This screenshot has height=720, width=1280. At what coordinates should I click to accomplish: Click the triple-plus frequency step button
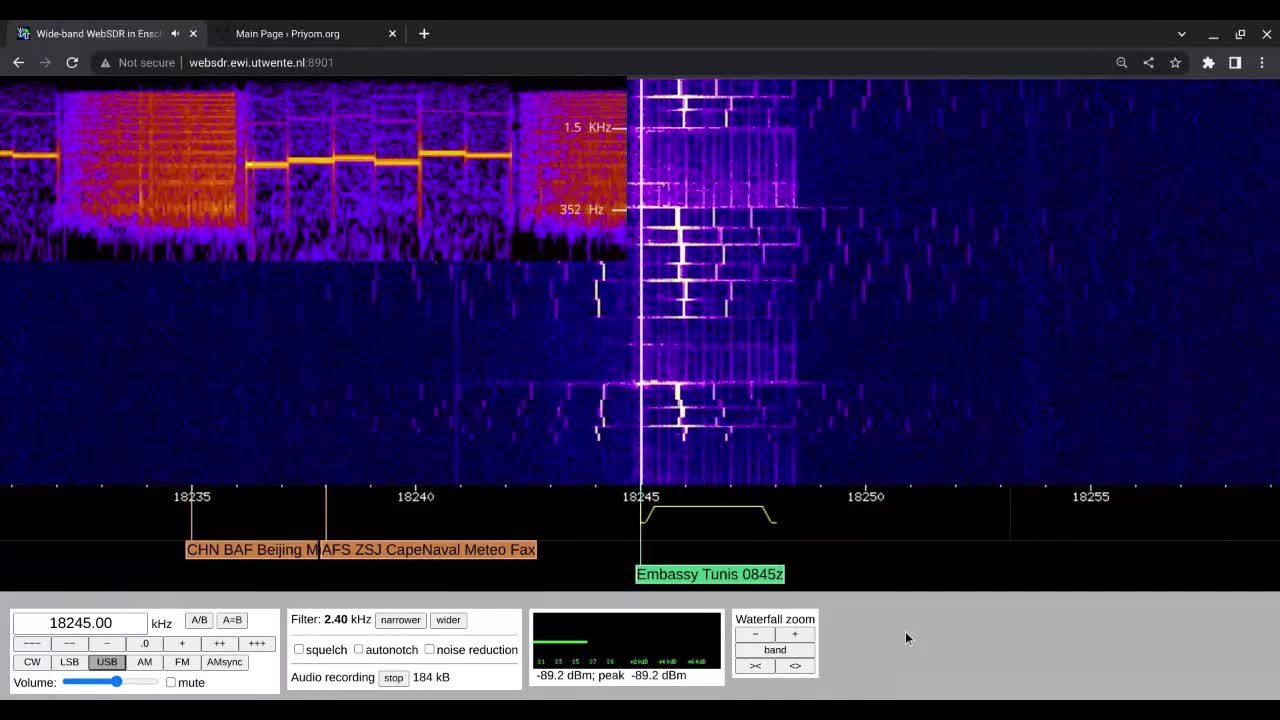(257, 643)
